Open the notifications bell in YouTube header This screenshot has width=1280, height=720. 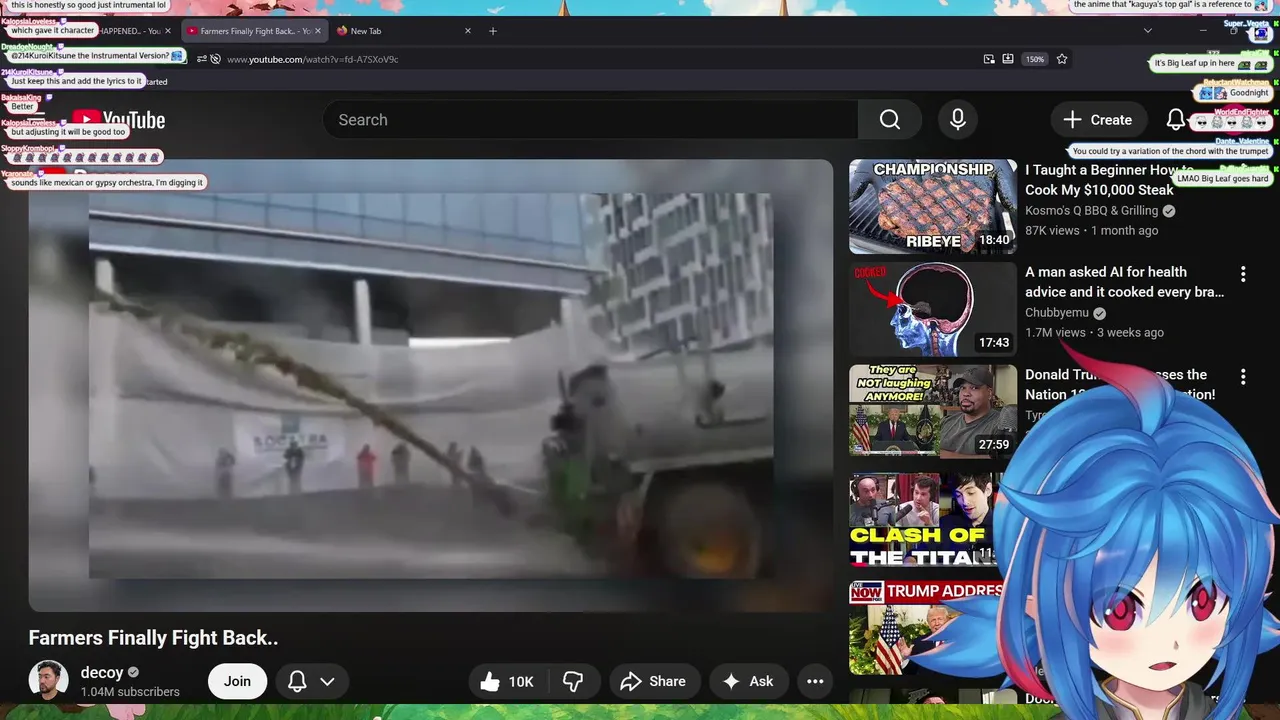1176,120
